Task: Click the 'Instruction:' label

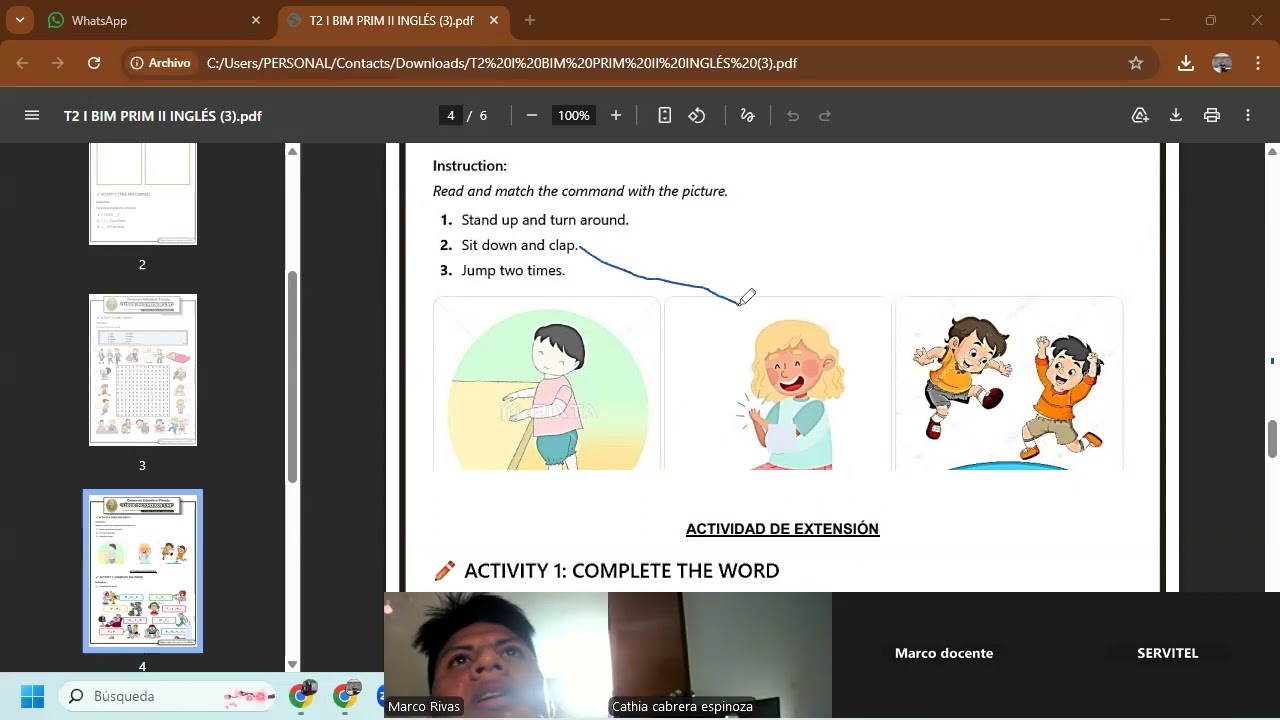Action: pyautogui.click(x=470, y=166)
